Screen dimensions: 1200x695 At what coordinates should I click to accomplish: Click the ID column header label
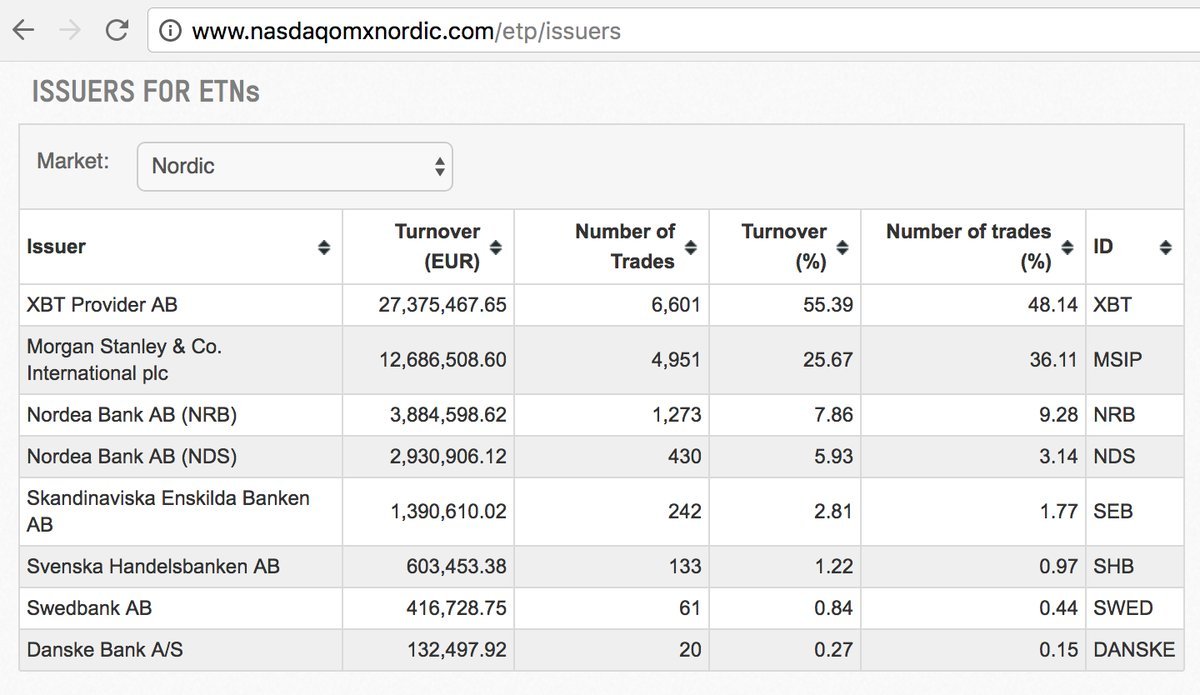tap(1103, 247)
